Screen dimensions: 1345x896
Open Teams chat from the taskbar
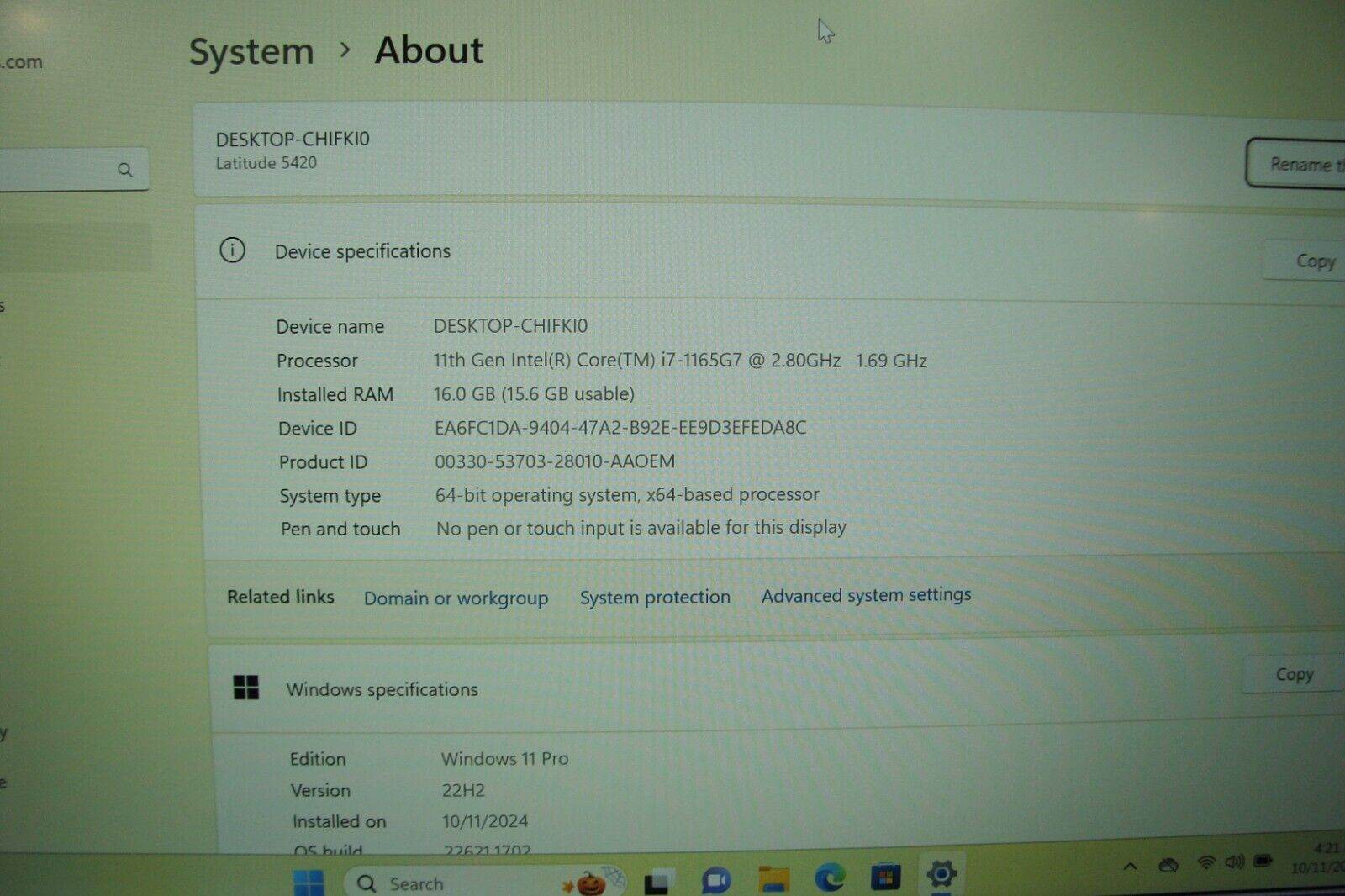[x=715, y=879]
